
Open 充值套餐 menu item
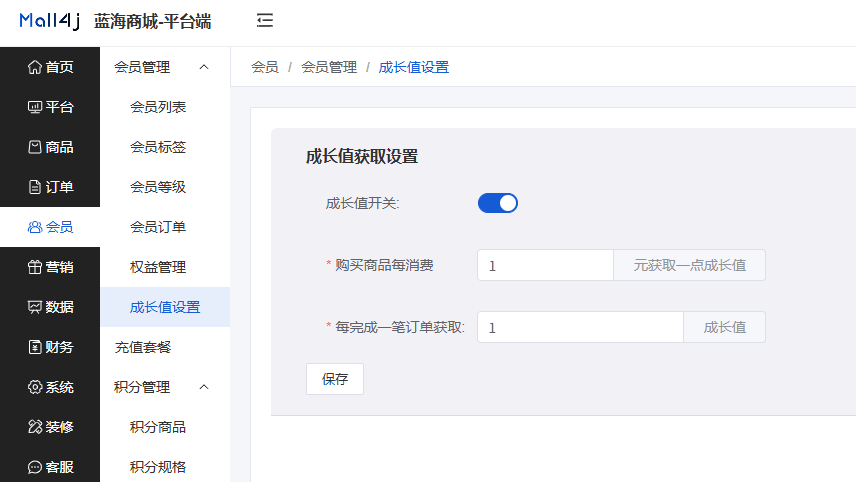165,347
